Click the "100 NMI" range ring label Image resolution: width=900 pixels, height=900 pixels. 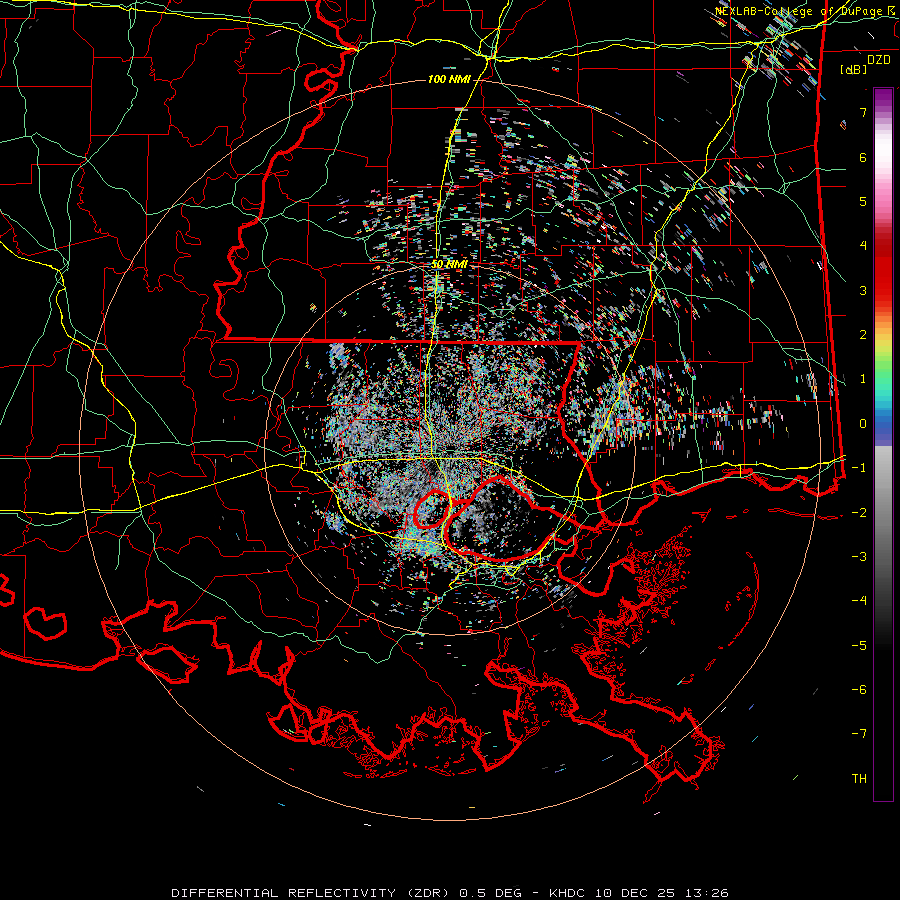click(449, 79)
